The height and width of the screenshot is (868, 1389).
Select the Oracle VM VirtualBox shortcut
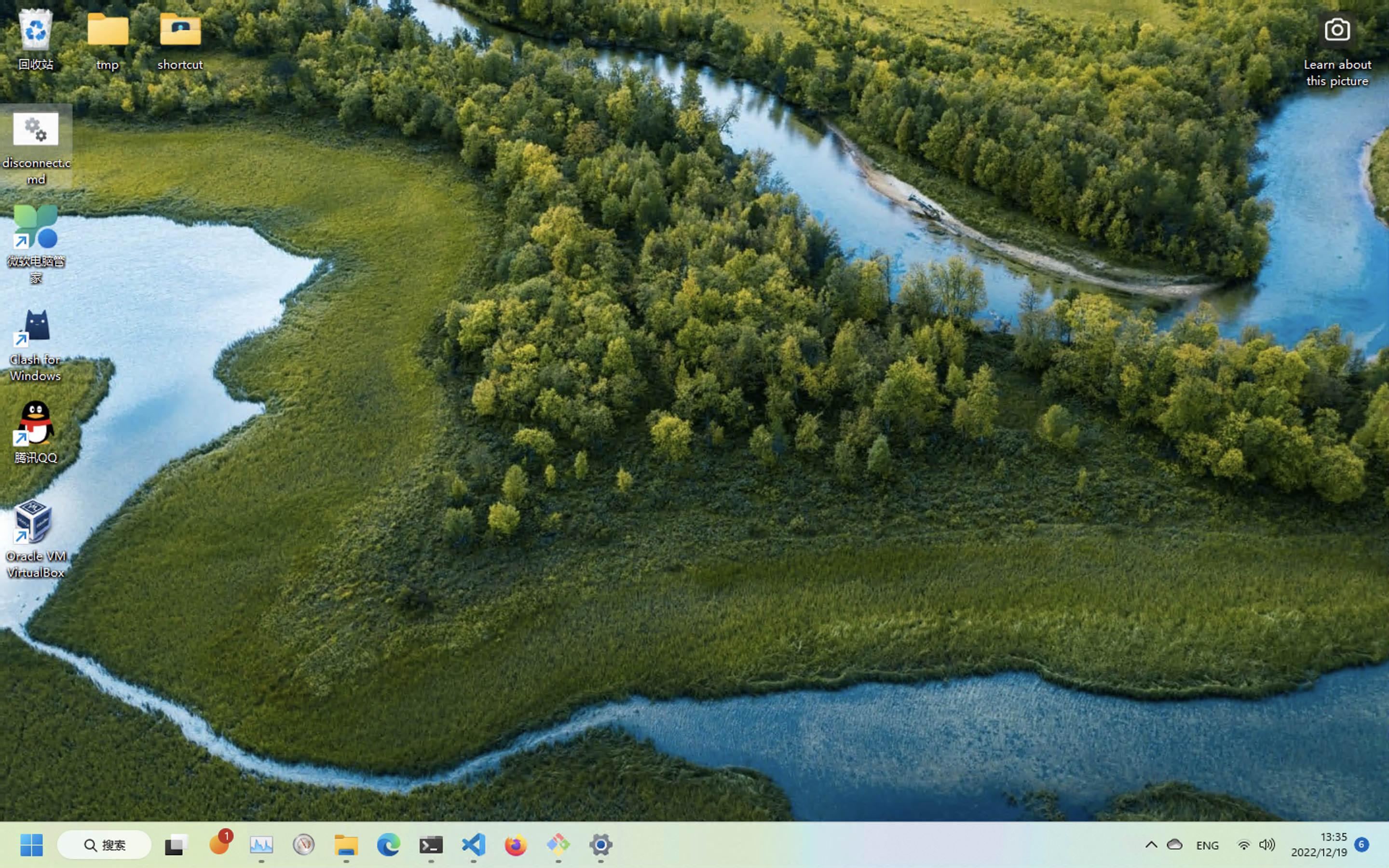point(34,521)
